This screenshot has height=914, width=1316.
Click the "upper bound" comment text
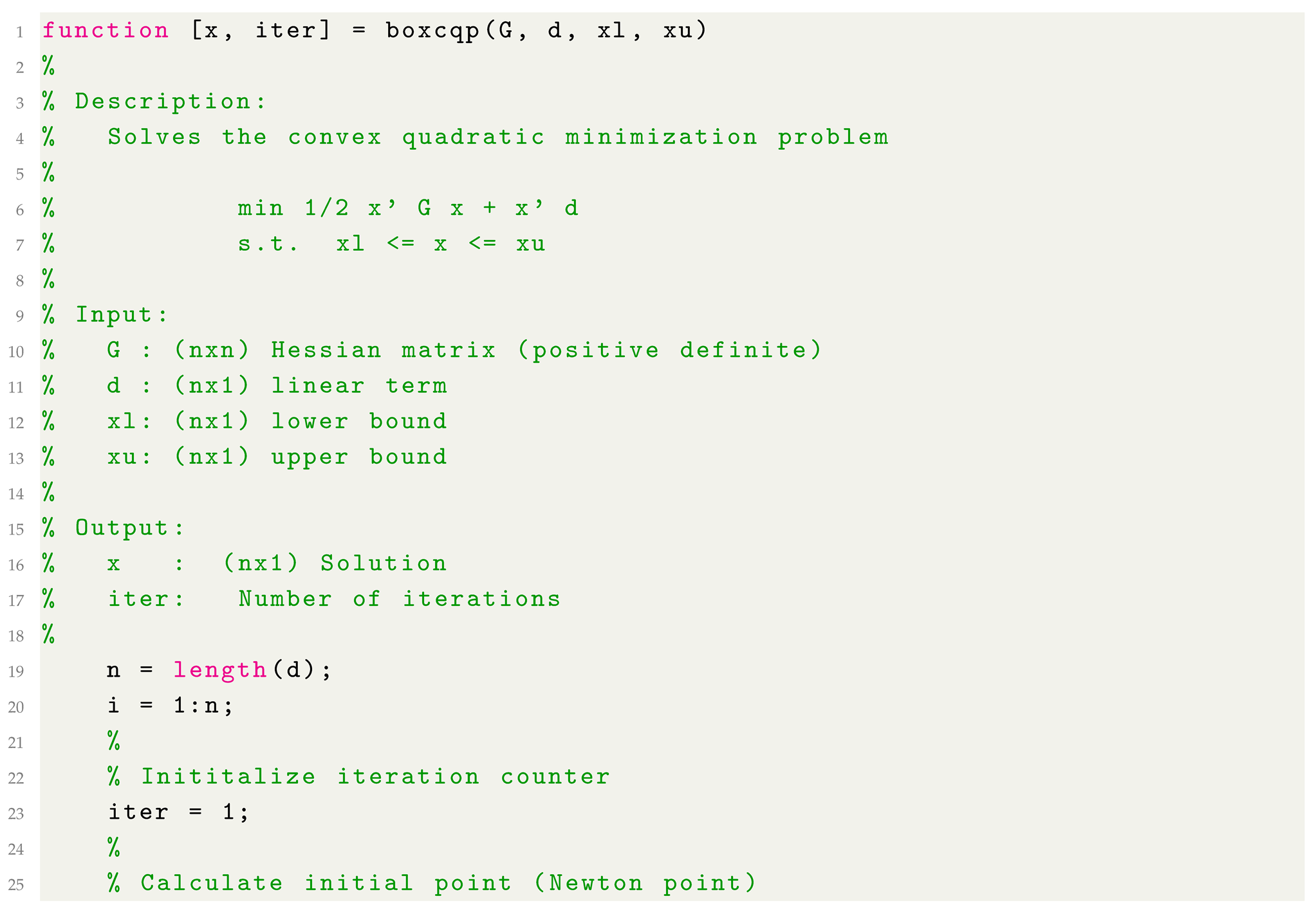(x=358, y=457)
